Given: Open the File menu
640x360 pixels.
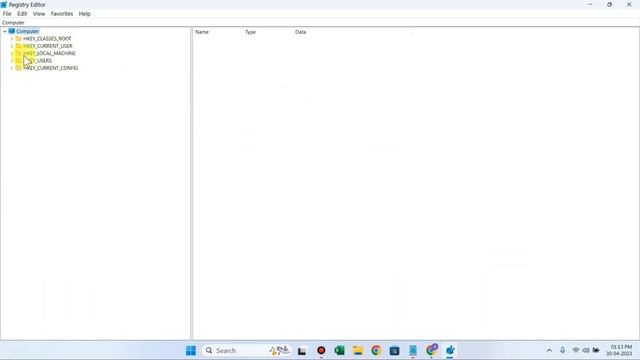Looking at the screenshot, I should click(x=7, y=13).
